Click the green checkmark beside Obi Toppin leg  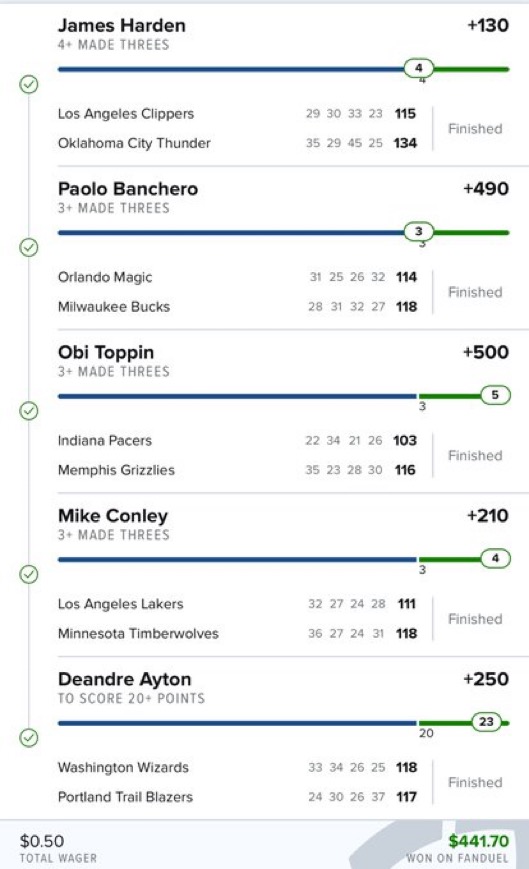tap(29, 411)
